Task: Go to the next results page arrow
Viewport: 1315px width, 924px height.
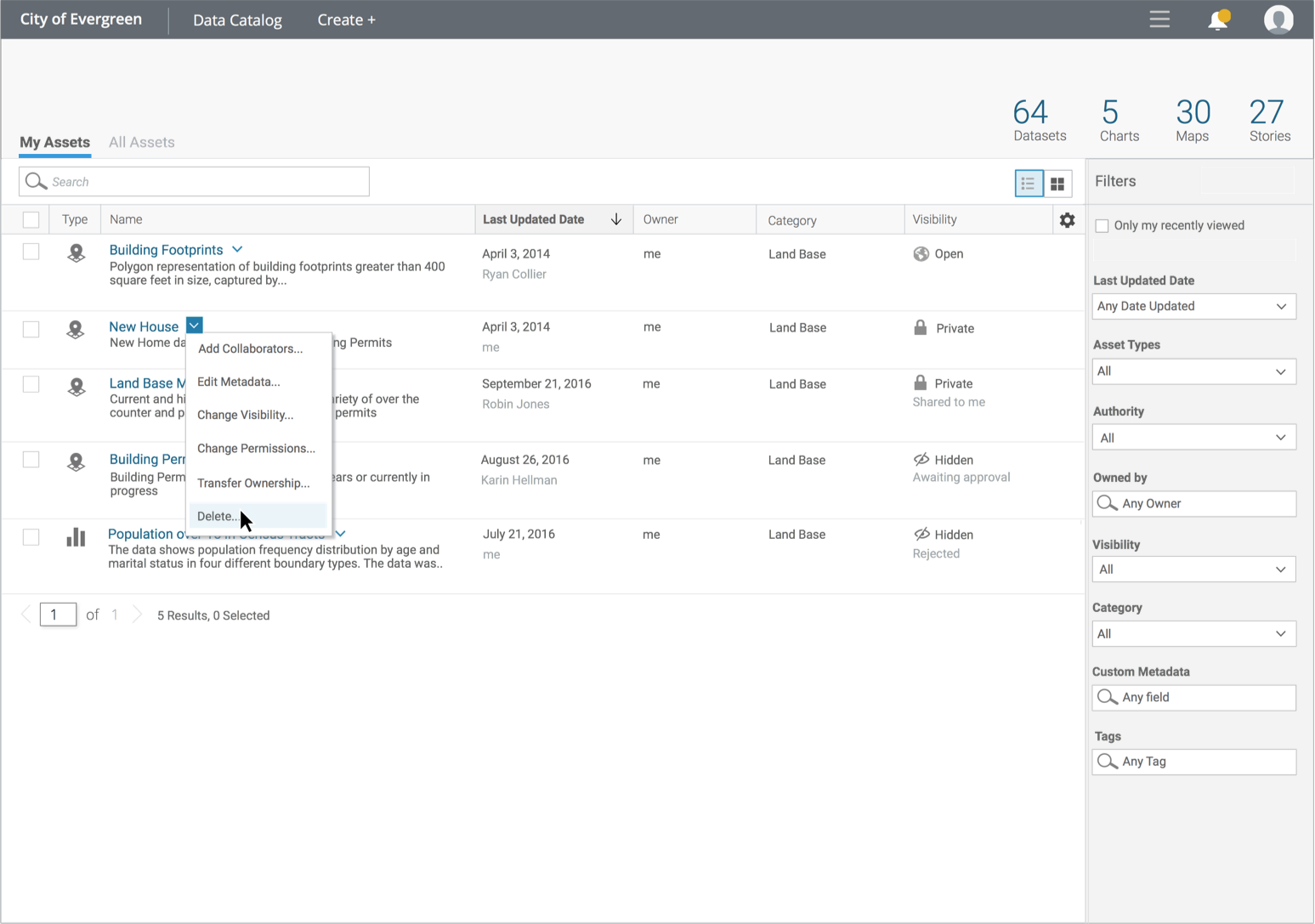Action: (137, 614)
